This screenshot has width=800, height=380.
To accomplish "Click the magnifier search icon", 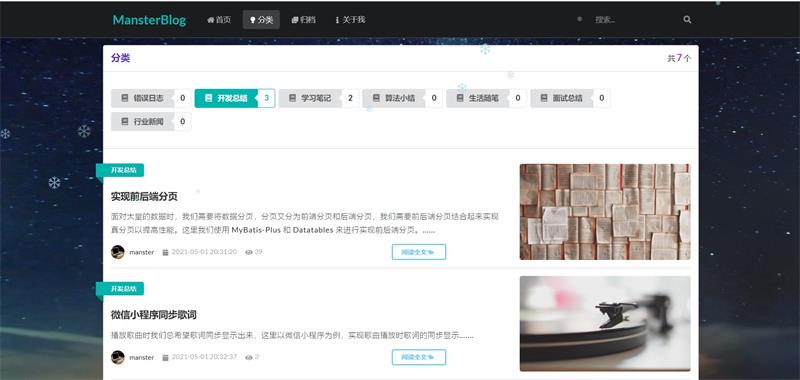I will (x=687, y=20).
